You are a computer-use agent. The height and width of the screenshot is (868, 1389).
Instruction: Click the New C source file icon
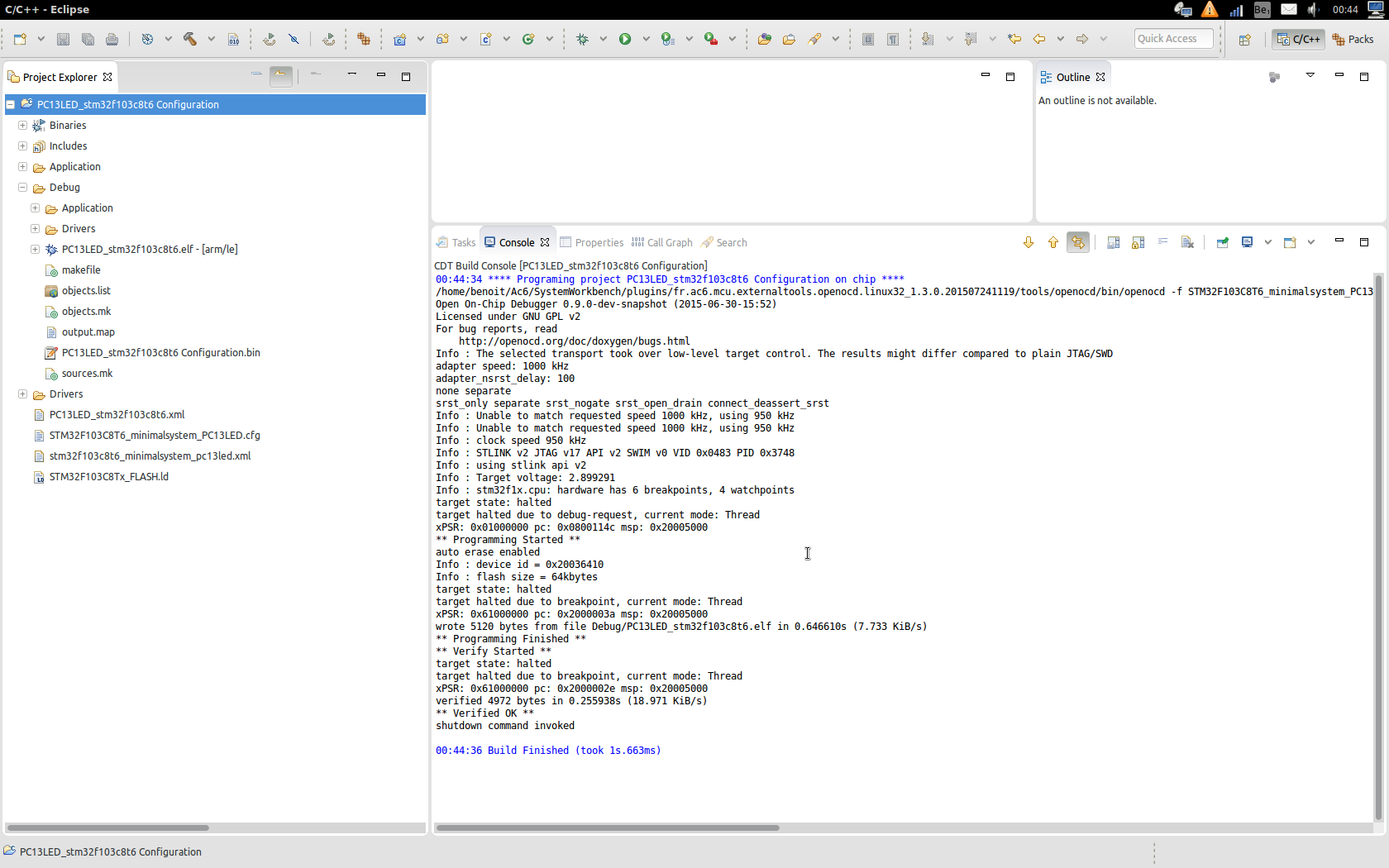(486, 39)
